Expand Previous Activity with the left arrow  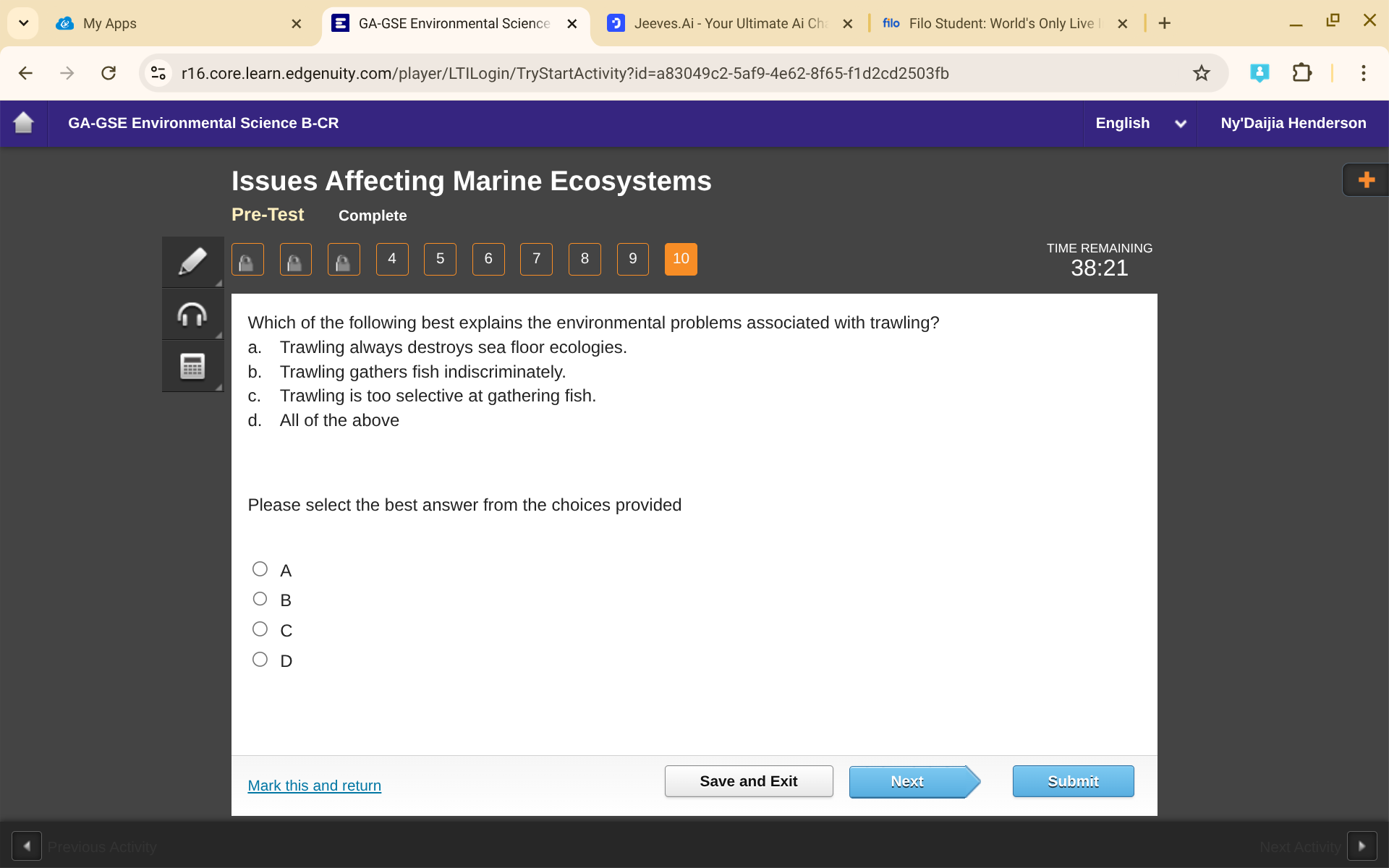[26, 845]
